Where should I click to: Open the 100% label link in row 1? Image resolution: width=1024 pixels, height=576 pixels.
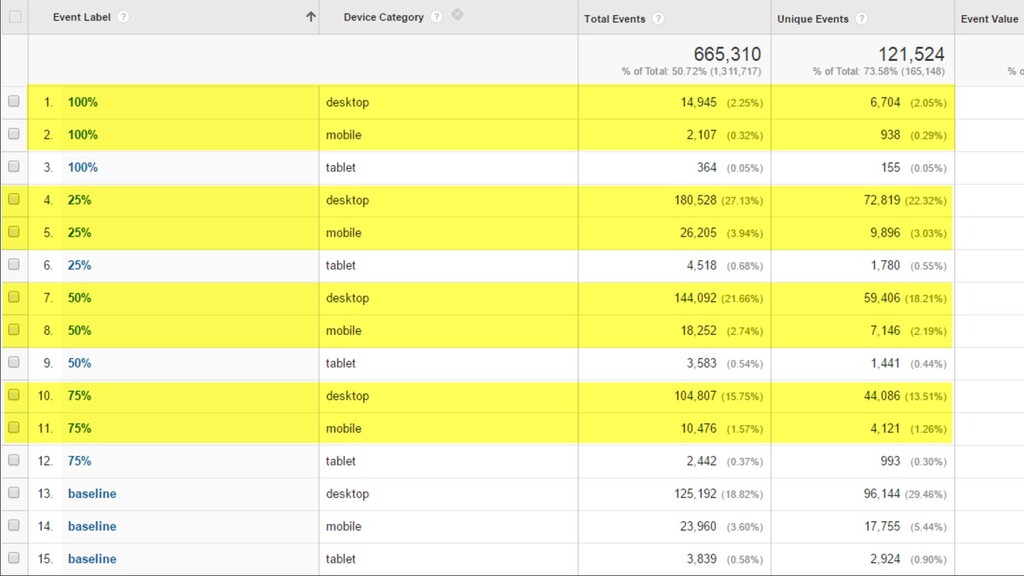[83, 103]
